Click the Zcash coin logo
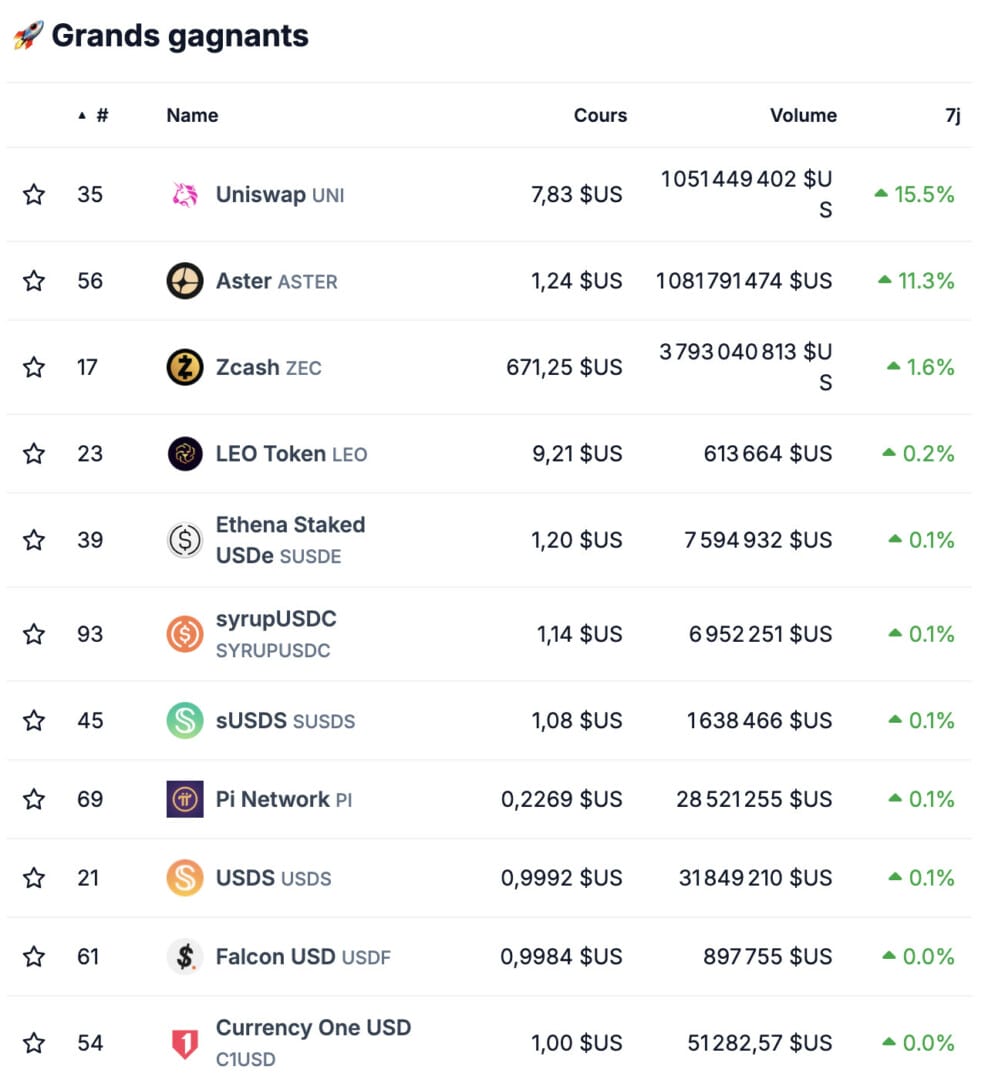995x1080 pixels. [x=185, y=367]
